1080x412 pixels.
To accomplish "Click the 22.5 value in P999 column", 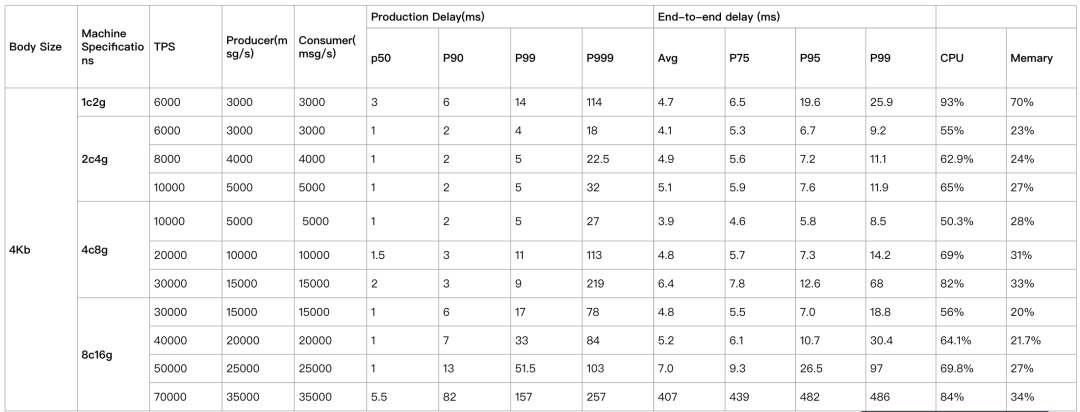I will tap(617, 159).
